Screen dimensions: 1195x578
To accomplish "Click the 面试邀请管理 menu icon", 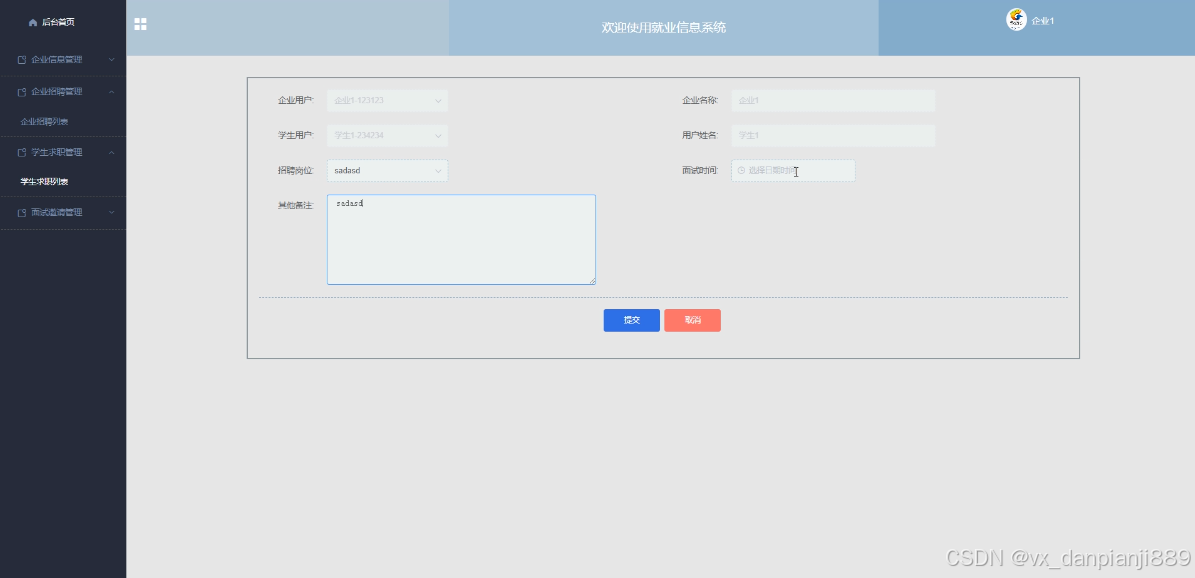I will pos(22,213).
